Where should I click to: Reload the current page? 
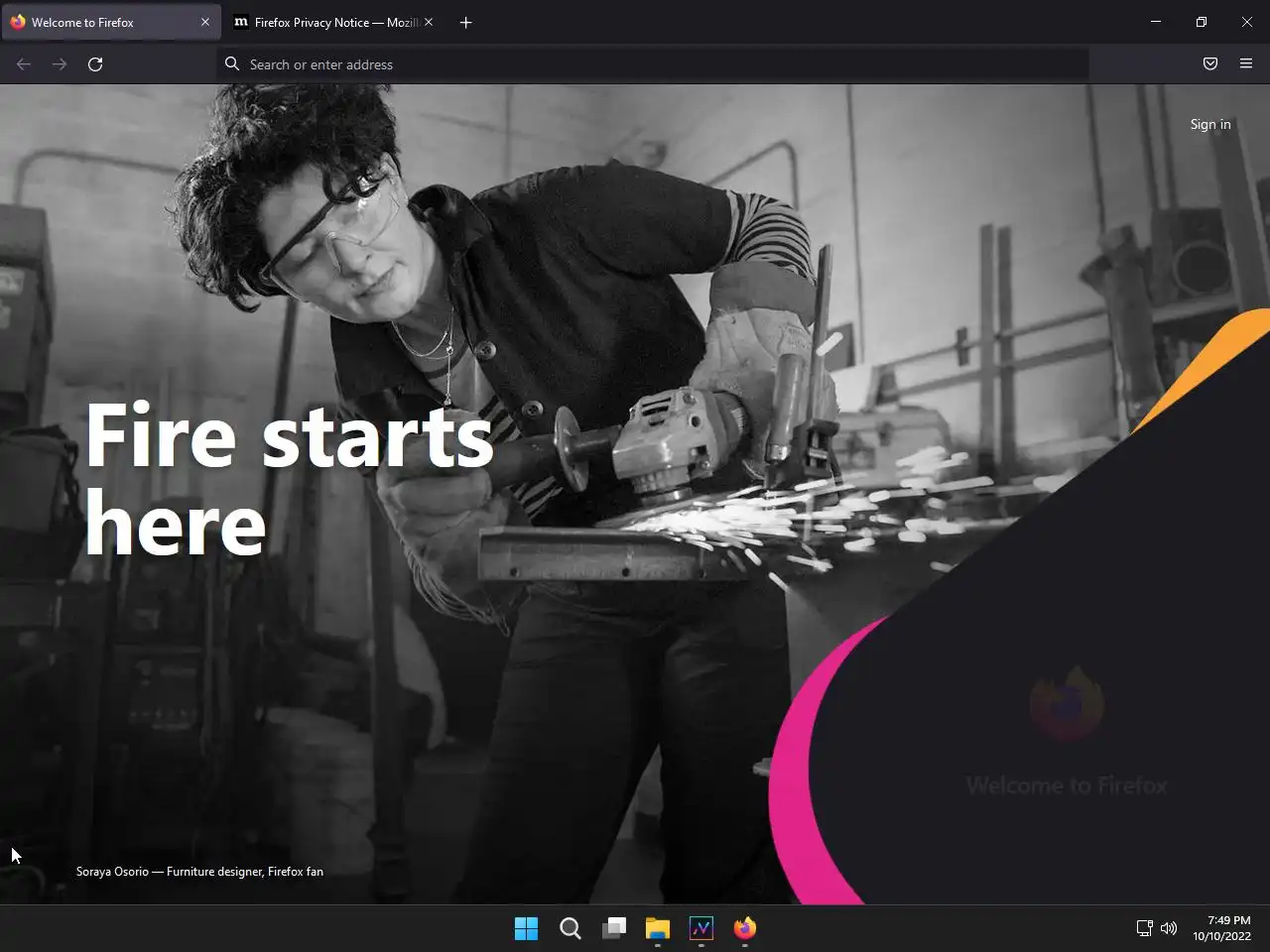pos(95,64)
